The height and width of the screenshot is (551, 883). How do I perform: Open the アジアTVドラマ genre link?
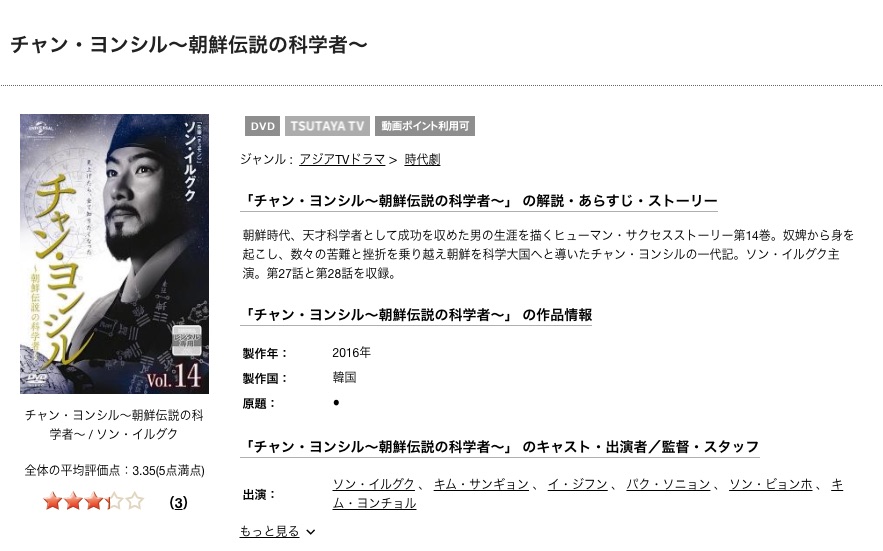tap(342, 159)
